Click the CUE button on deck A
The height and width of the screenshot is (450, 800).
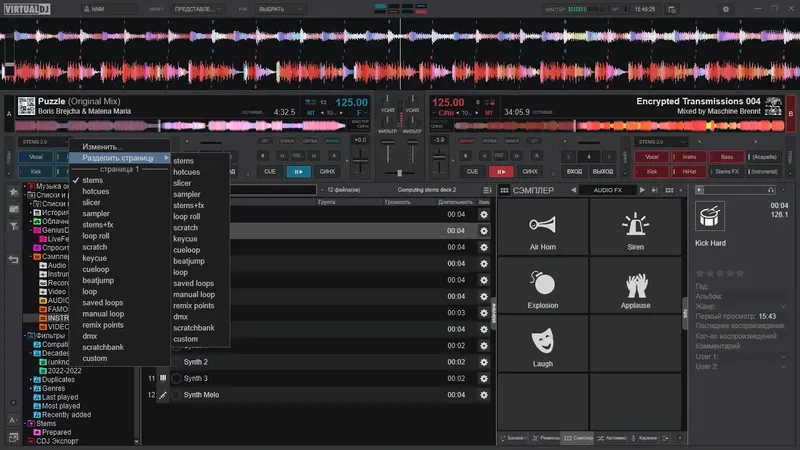pyautogui.click(x=269, y=171)
